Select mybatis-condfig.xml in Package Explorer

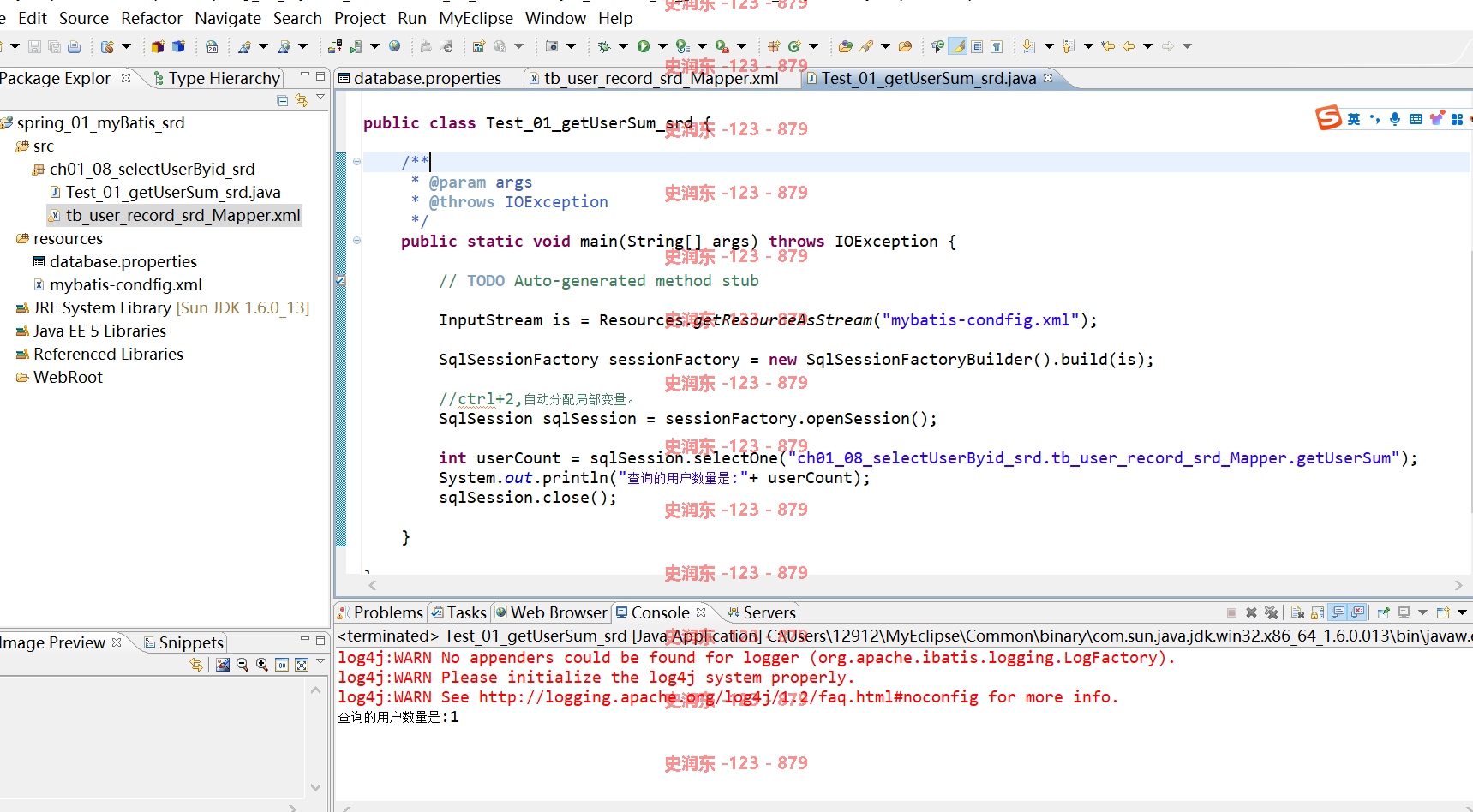[117, 284]
